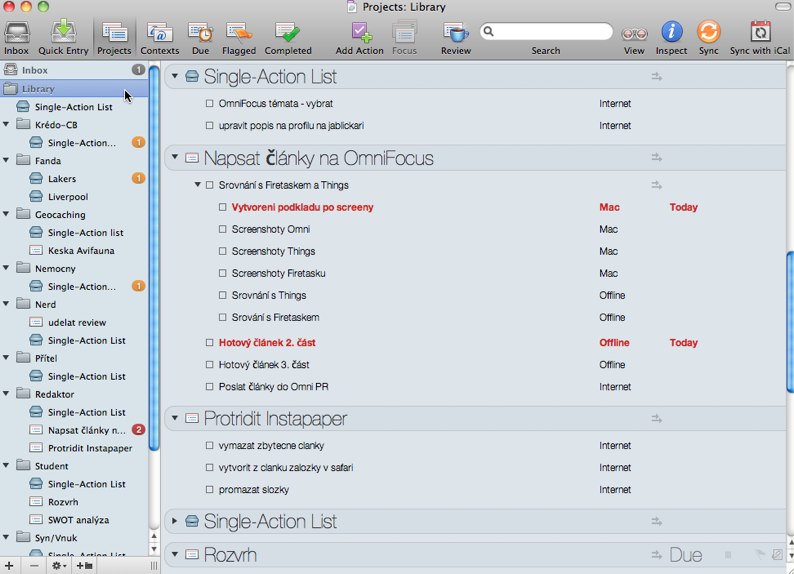Click the arrows icon on Protridit Instapaper header
Image resolution: width=794 pixels, height=574 pixels.
[x=657, y=419]
